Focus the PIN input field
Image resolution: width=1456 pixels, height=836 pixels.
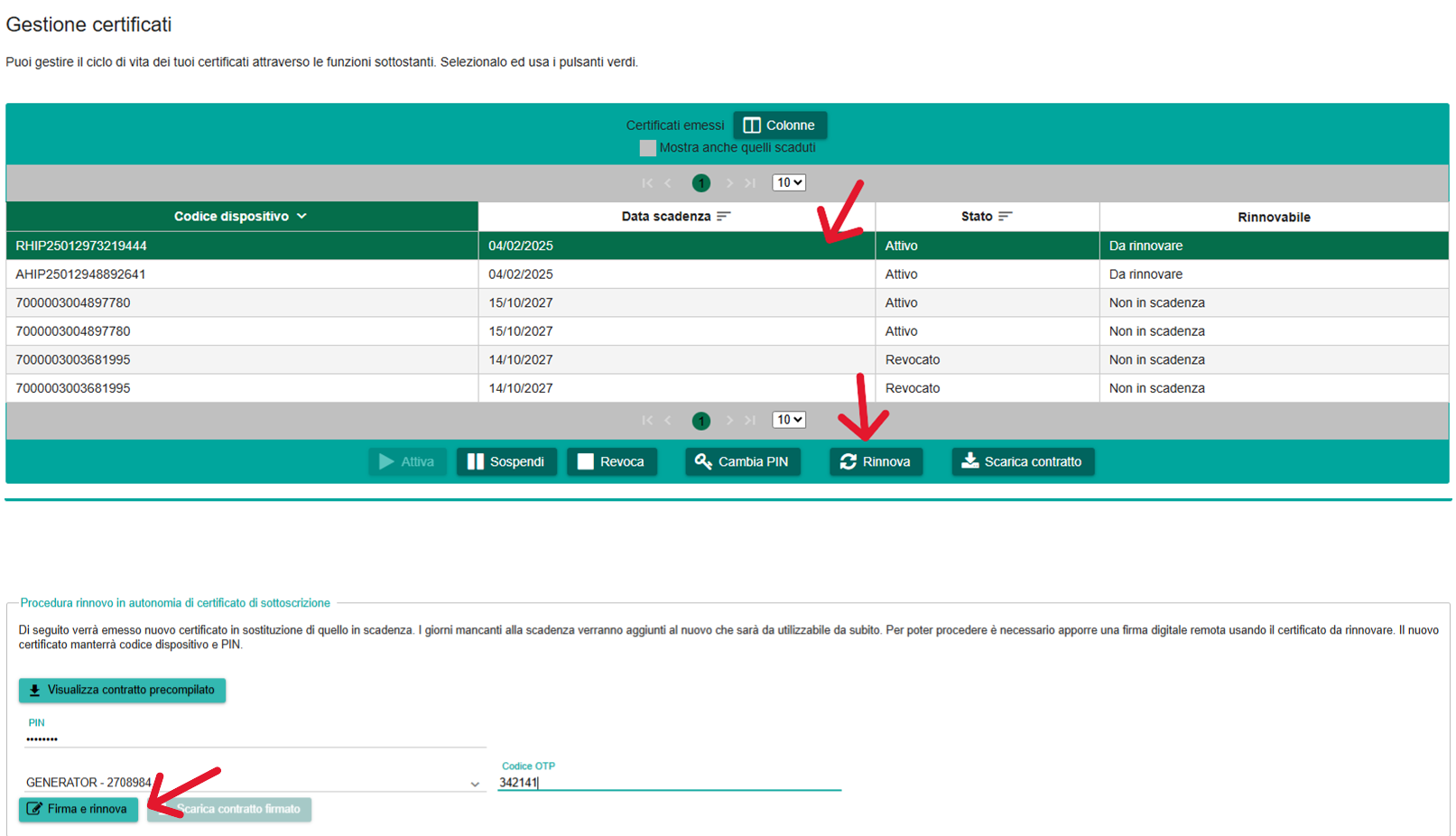[x=255, y=739]
